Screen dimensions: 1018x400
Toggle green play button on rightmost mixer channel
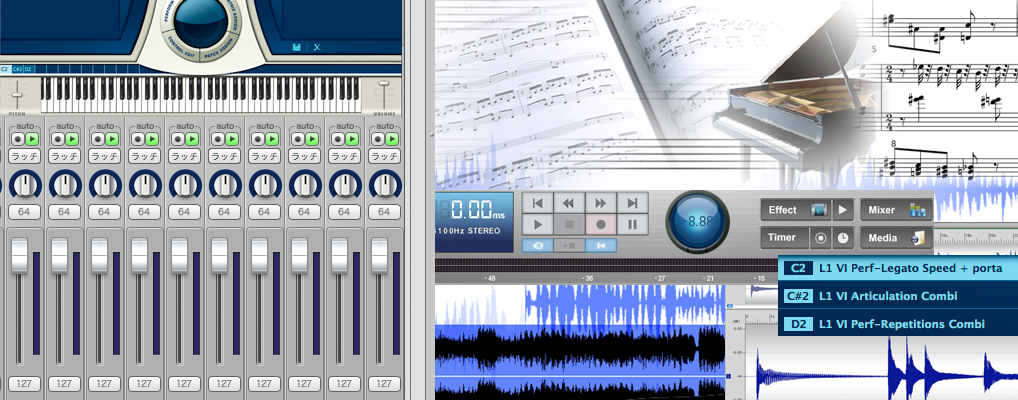391,139
